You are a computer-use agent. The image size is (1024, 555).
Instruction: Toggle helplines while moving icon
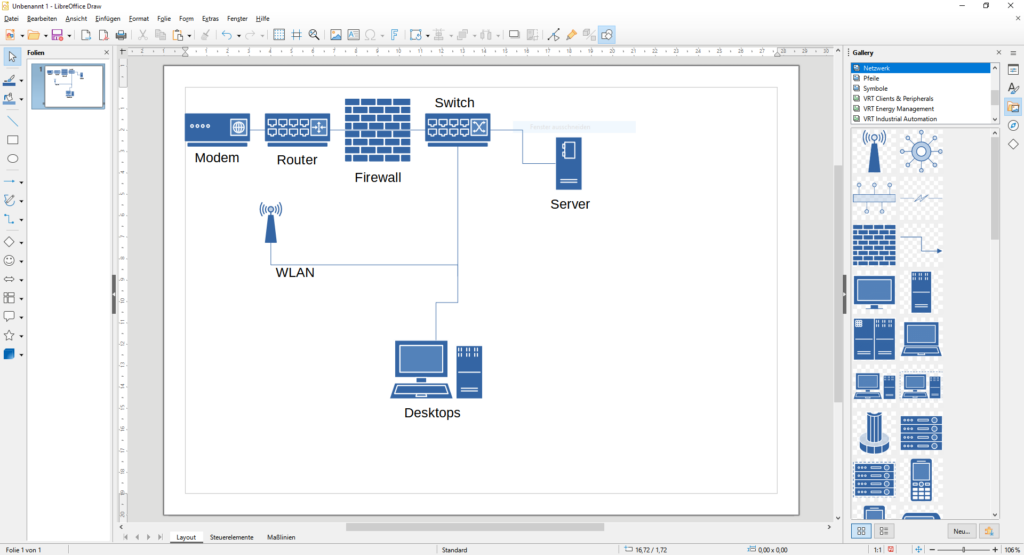296,35
